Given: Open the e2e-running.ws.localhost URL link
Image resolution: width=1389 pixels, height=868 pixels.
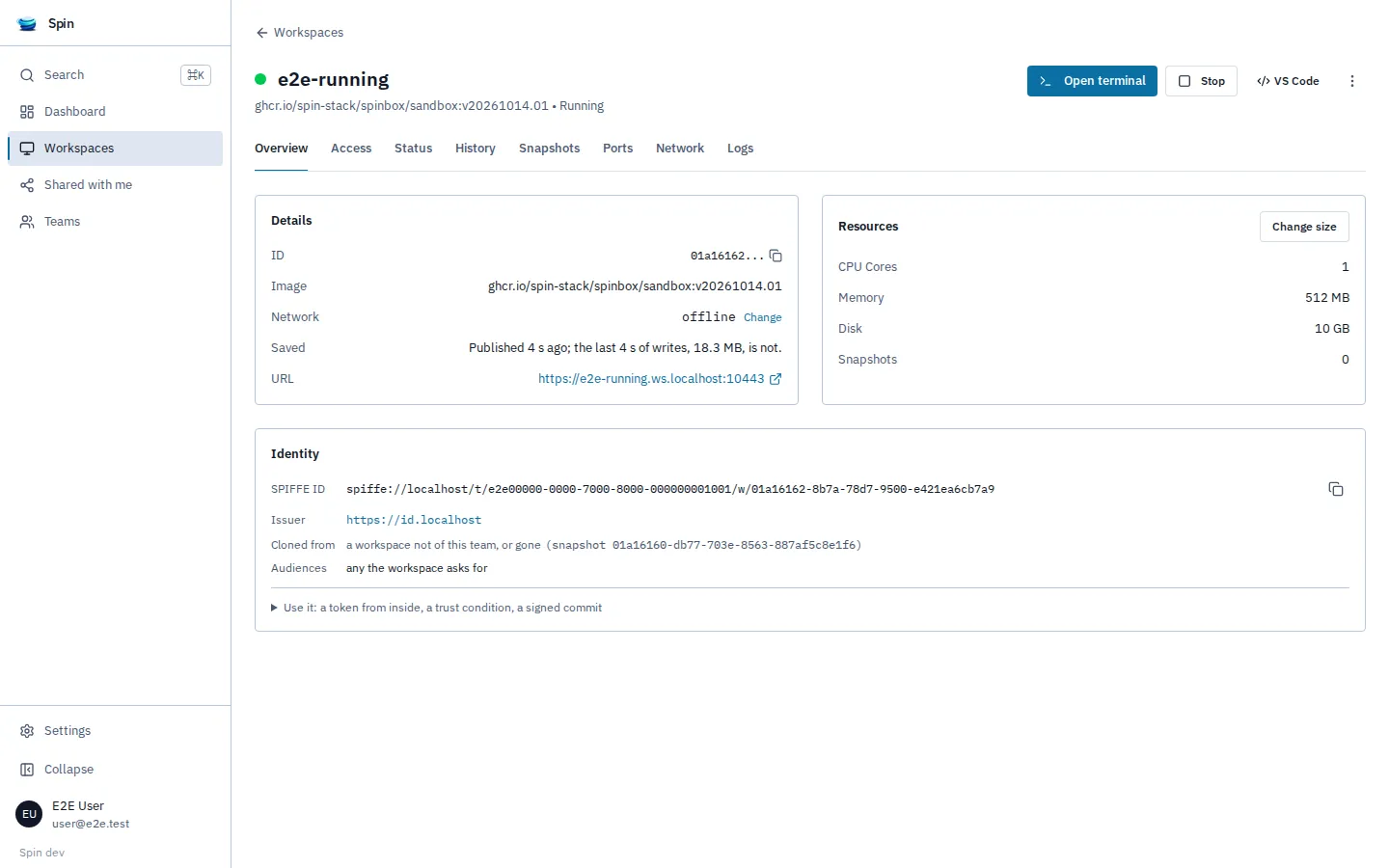Looking at the screenshot, I should pyautogui.click(x=651, y=379).
